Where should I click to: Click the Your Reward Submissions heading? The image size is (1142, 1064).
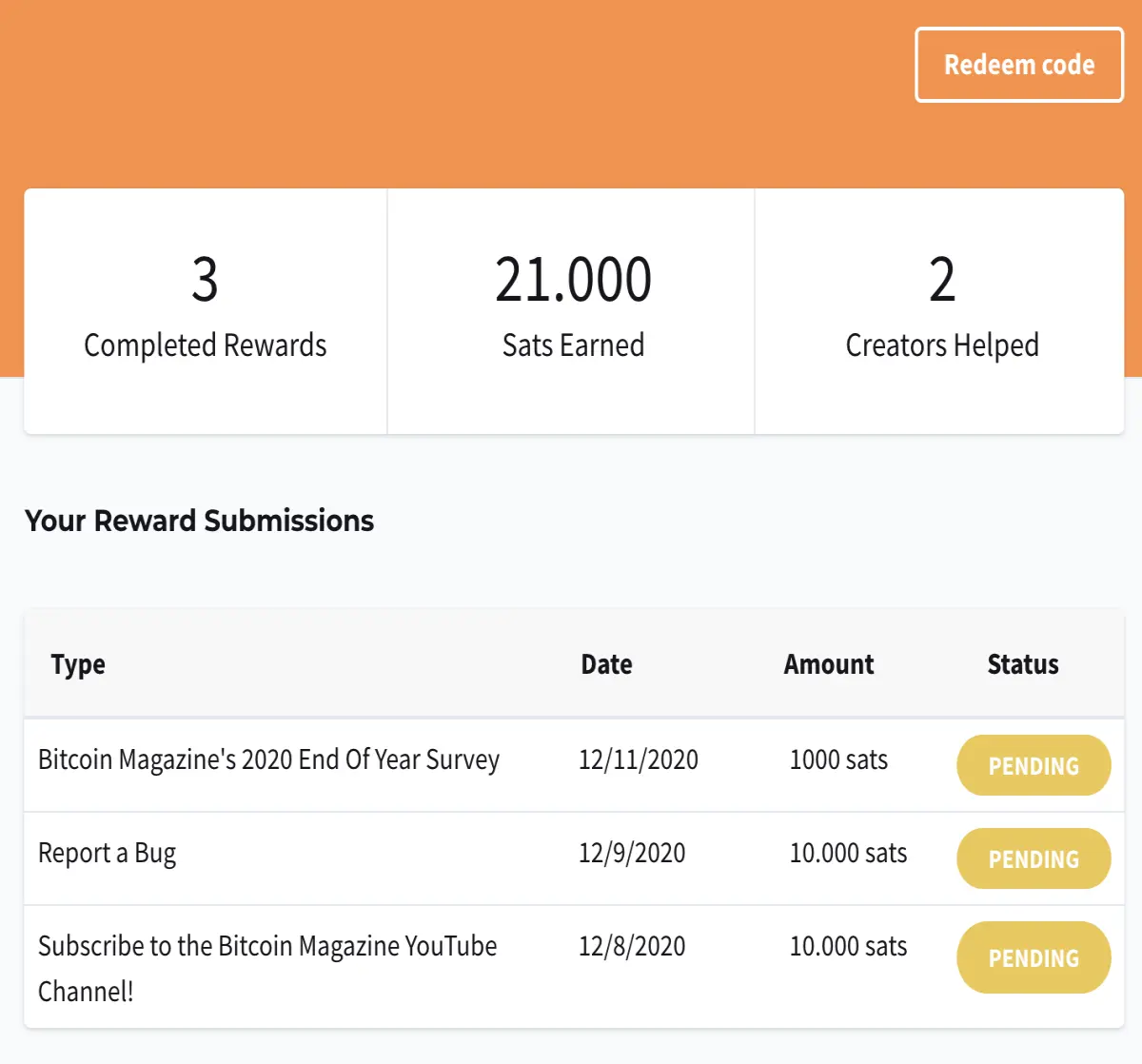tap(199, 521)
